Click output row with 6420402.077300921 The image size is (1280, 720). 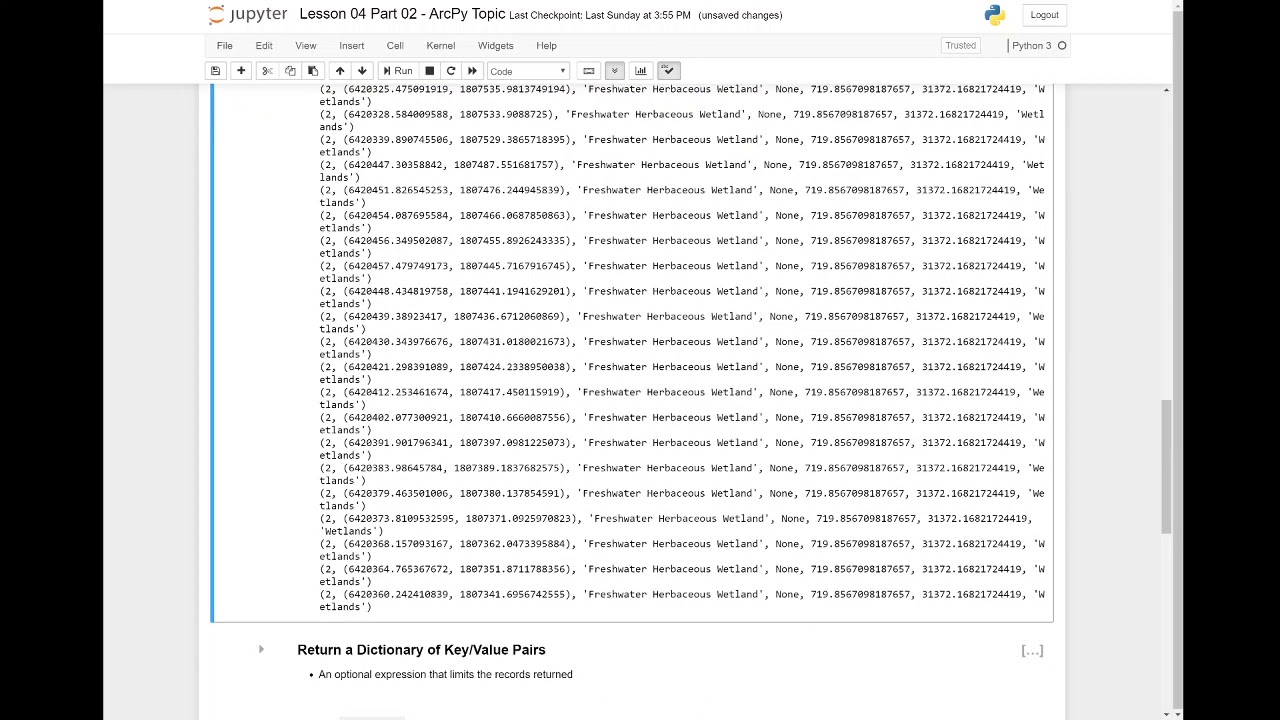click(682, 423)
